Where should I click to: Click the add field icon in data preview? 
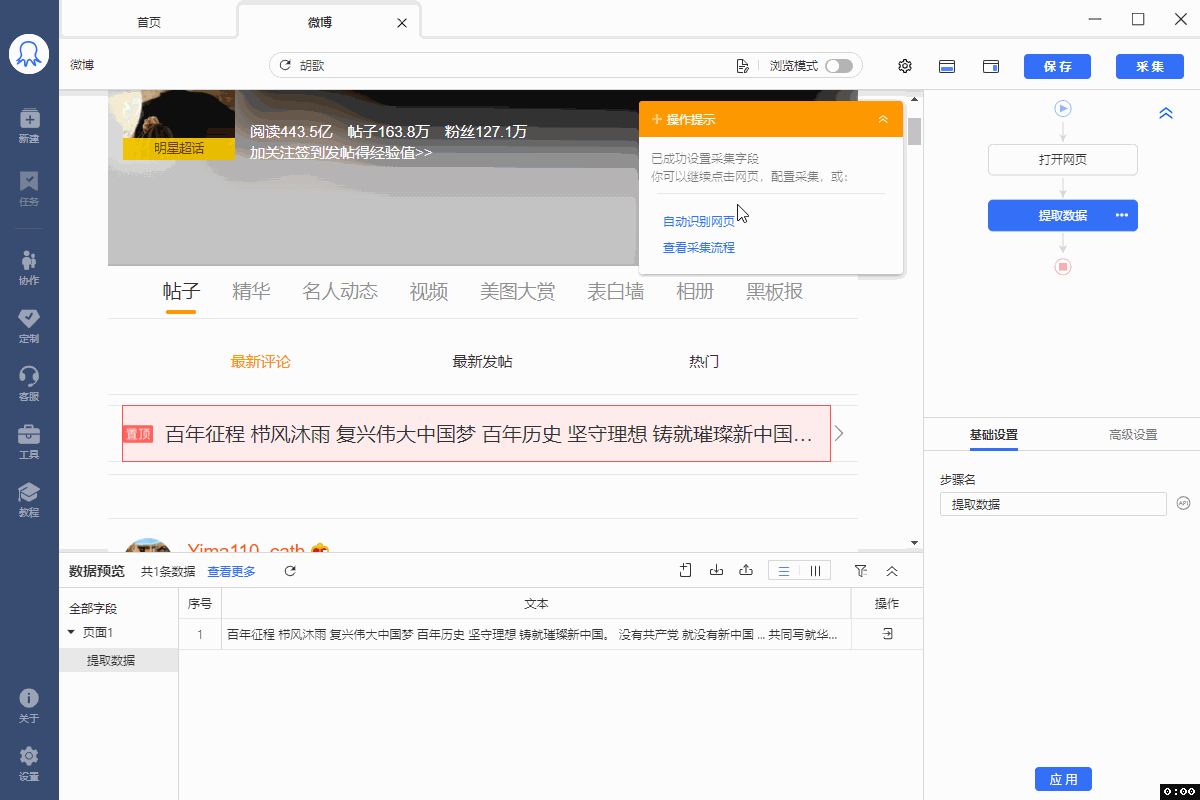click(686, 571)
